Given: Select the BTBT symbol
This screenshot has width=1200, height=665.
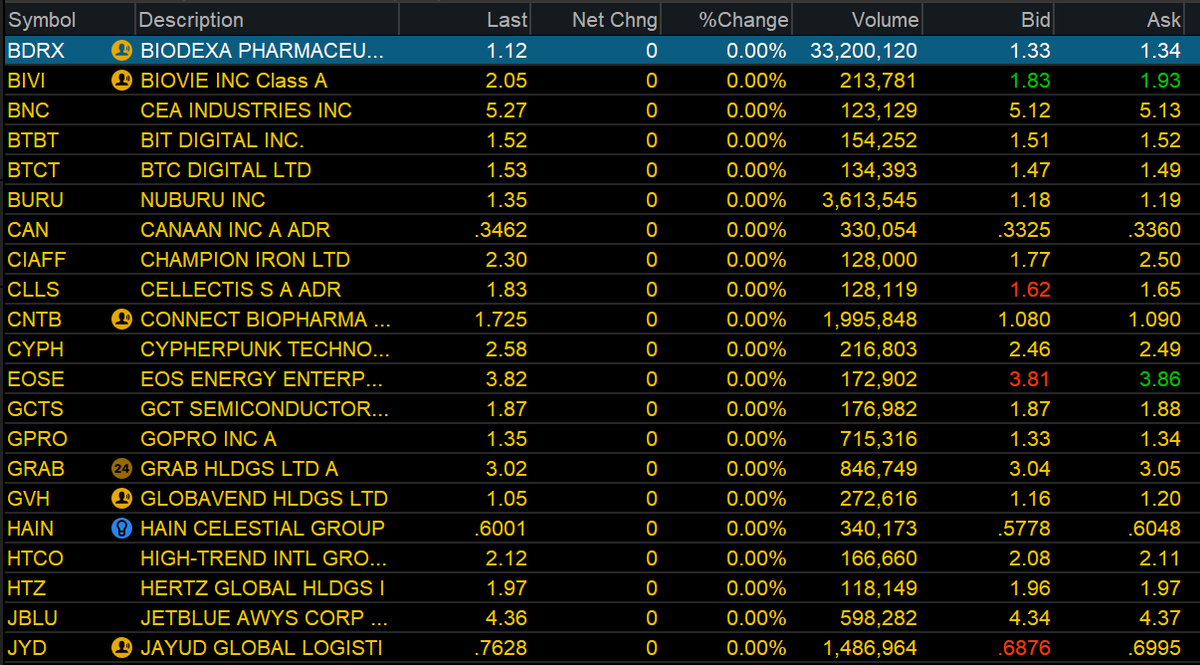Looking at the screenshot, I should coord(34,140).
